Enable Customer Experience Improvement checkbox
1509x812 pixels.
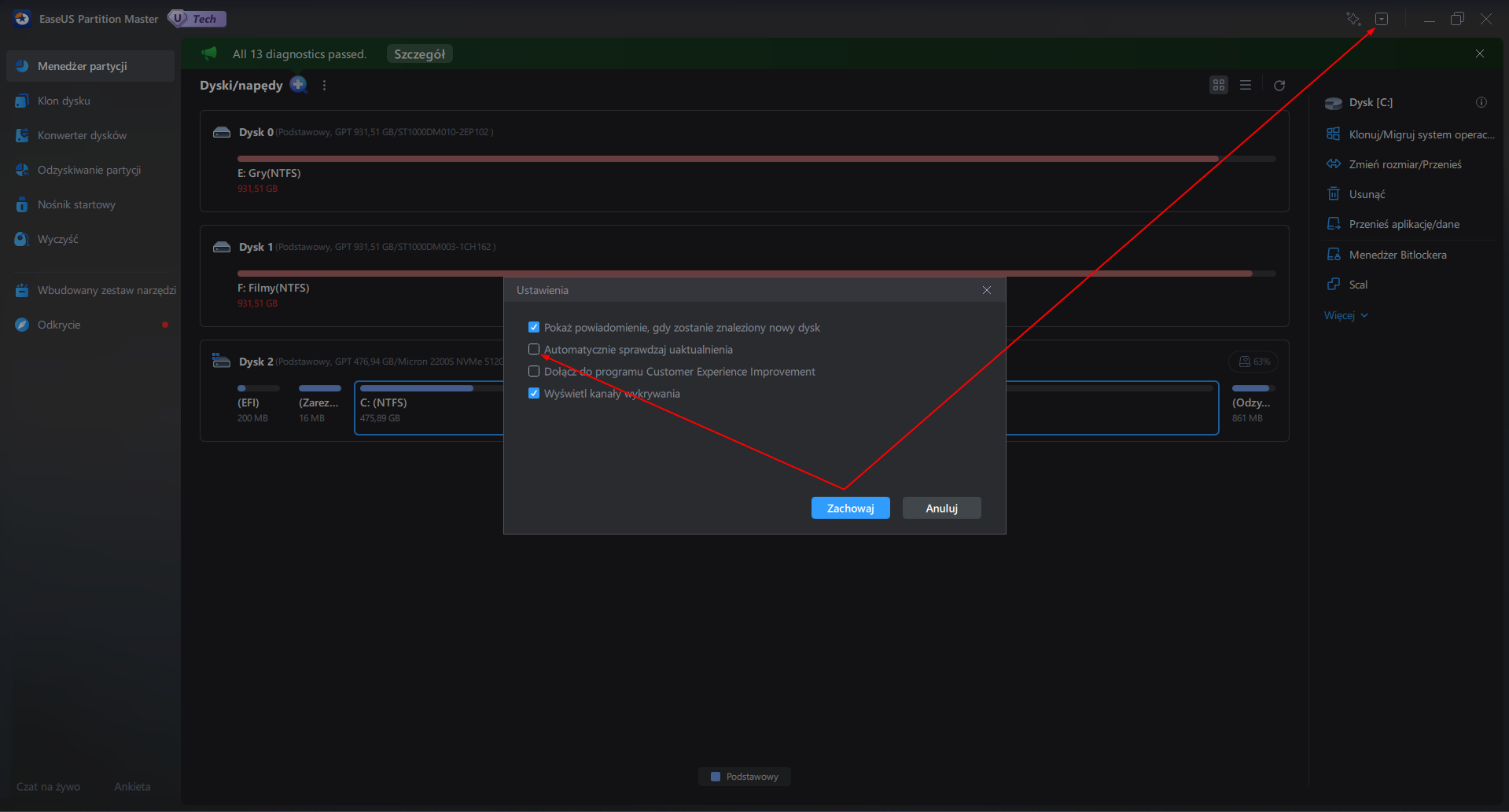coord(534,371)
